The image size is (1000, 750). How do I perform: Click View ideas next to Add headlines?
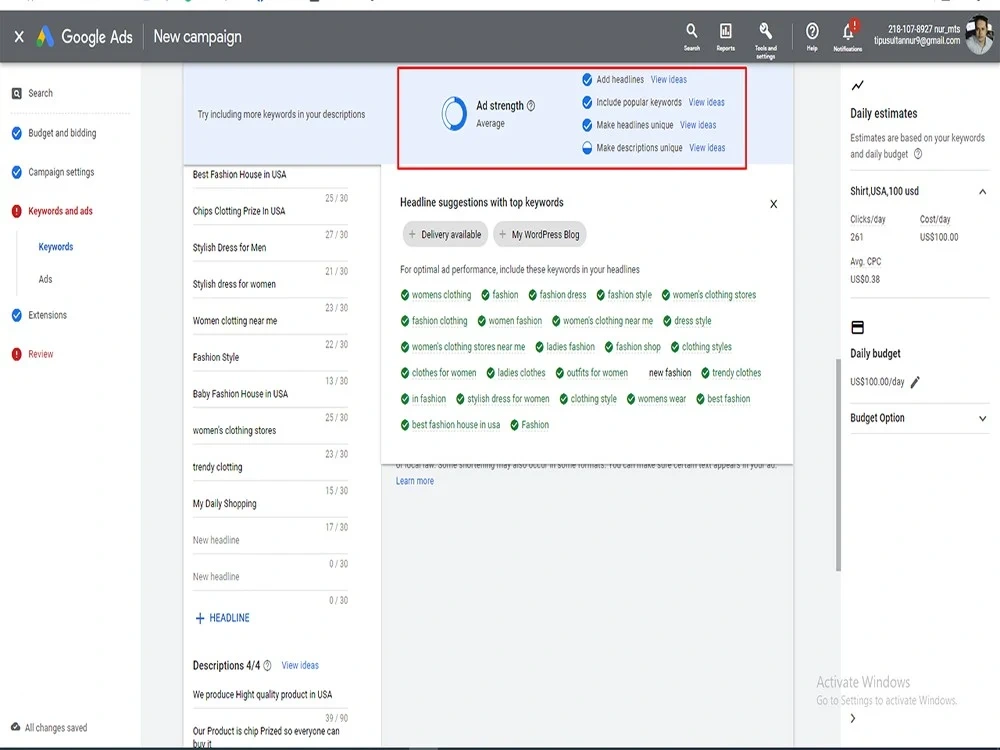coord(668,80)
